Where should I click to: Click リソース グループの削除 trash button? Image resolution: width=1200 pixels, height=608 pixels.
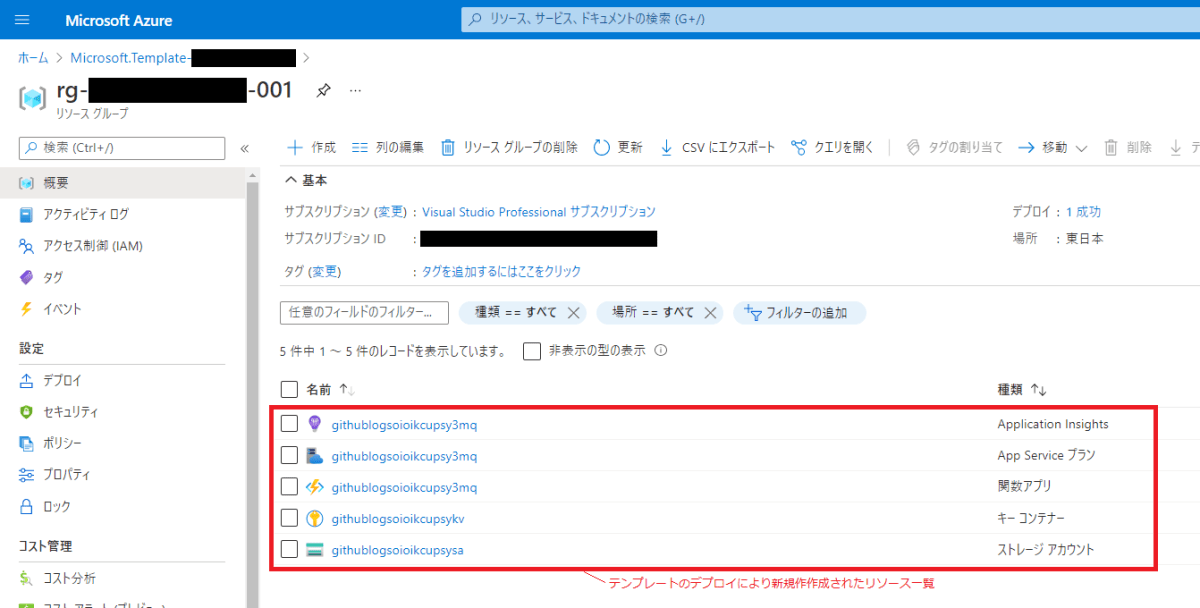click(x=509, y=147)
